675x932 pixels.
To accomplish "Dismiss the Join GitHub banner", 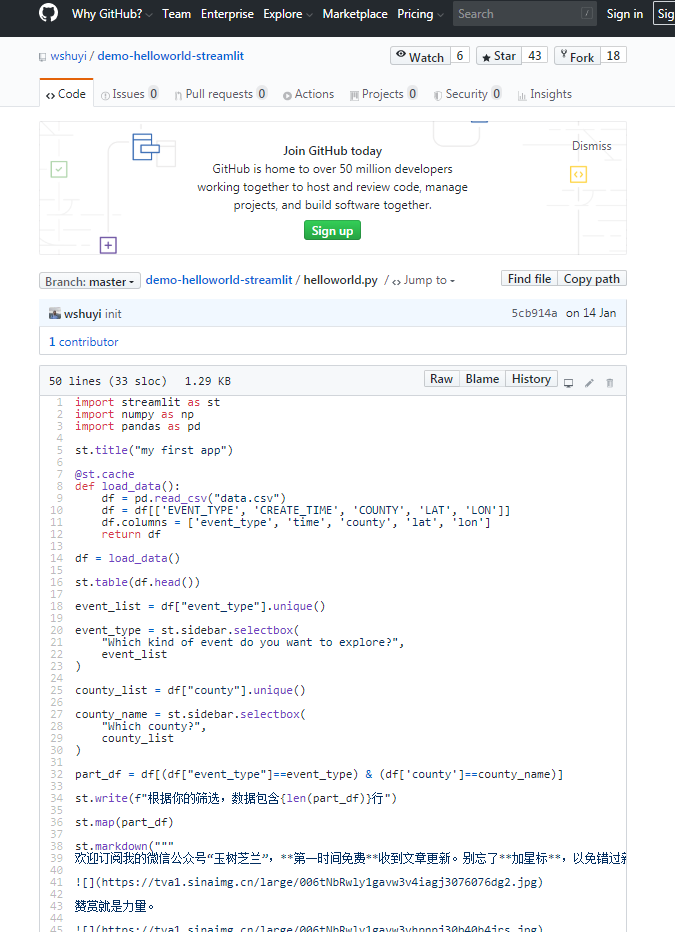I will (591, 146).
